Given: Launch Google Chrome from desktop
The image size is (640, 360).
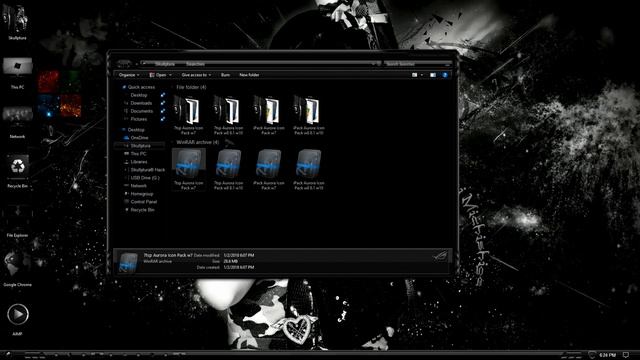Looking at the screenshot, I should 17,269.
